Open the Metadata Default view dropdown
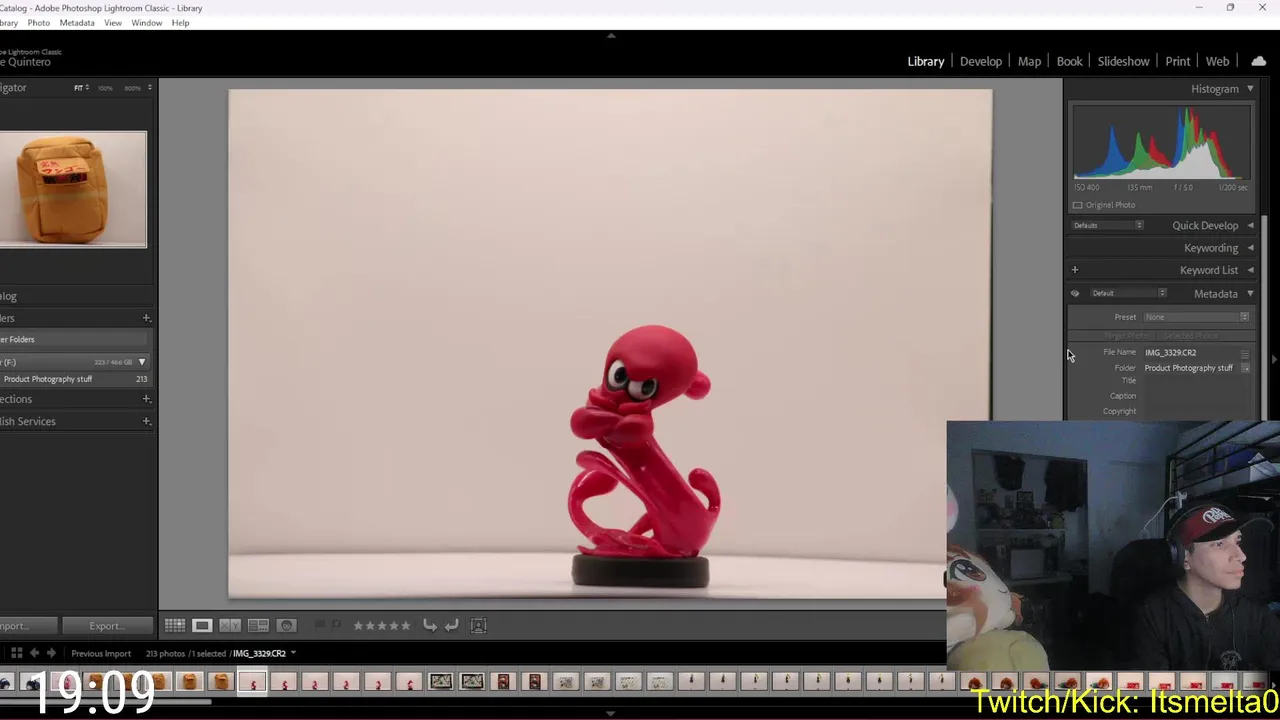The image size is (1280, 720). coord(1128,293)
